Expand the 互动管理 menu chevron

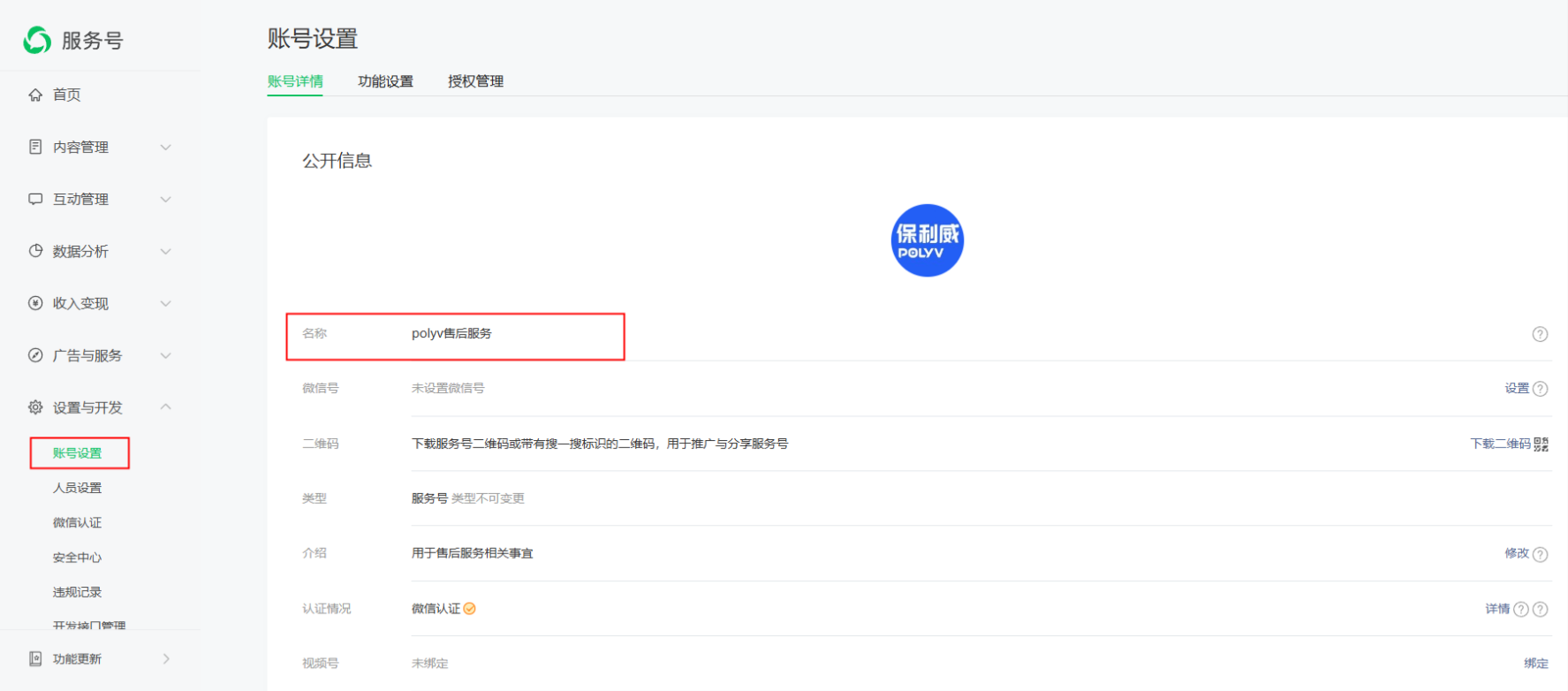pyautogui.click(x=165, y=199)
